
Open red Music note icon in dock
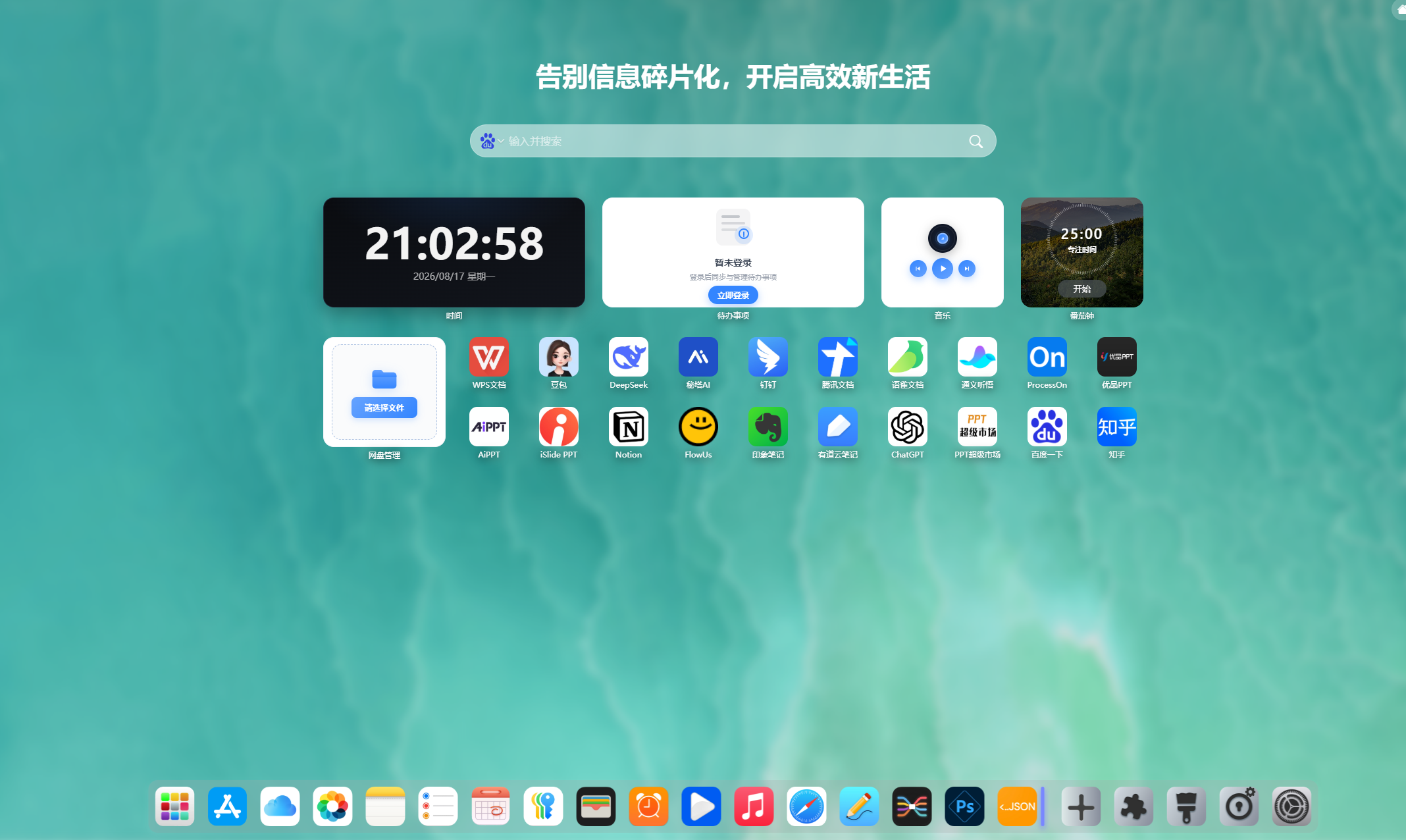coord(754,806)
